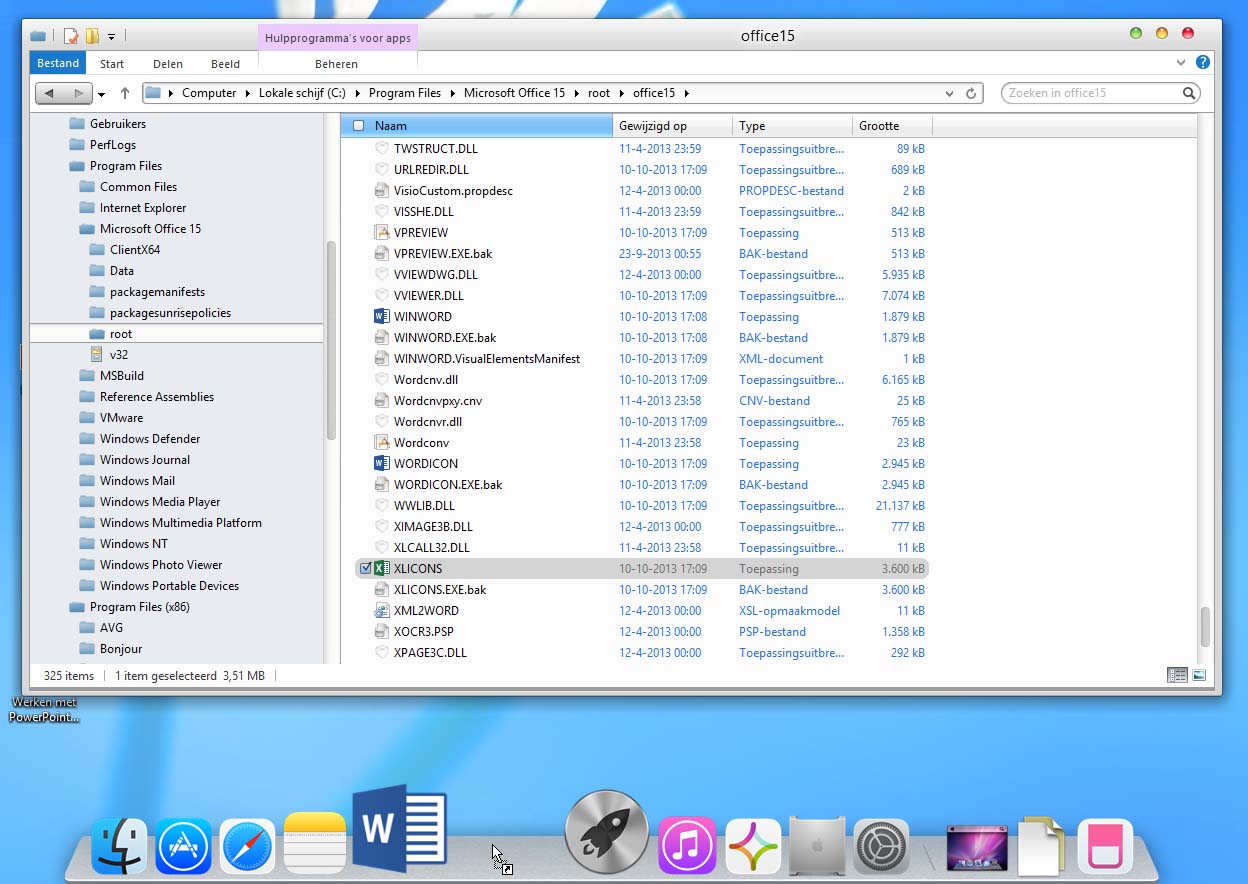Expand breadcrumb arrow after Microsoft Office 15
Screen dimensions: 1248x884
pos(575,93)
